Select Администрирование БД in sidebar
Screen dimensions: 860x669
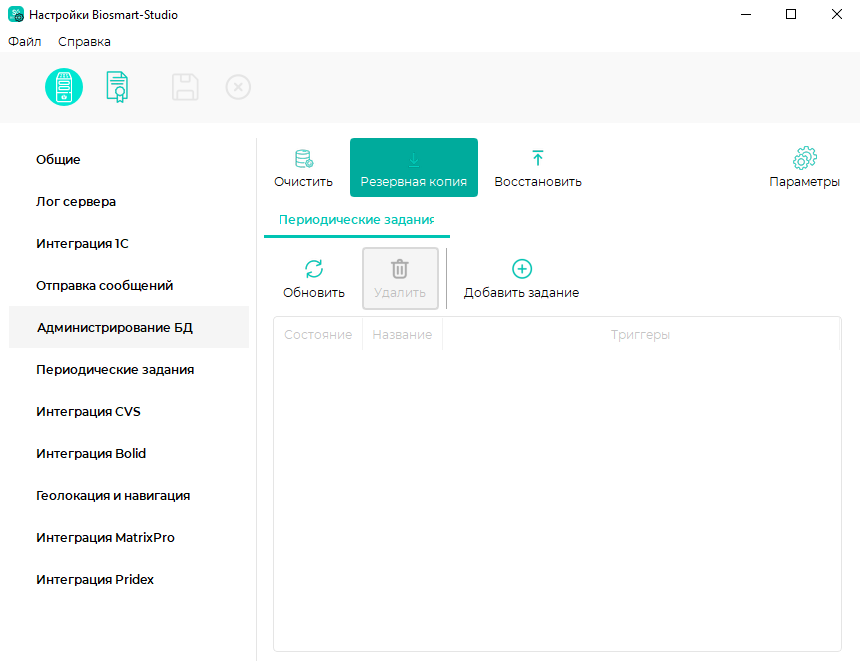(129, 327)
